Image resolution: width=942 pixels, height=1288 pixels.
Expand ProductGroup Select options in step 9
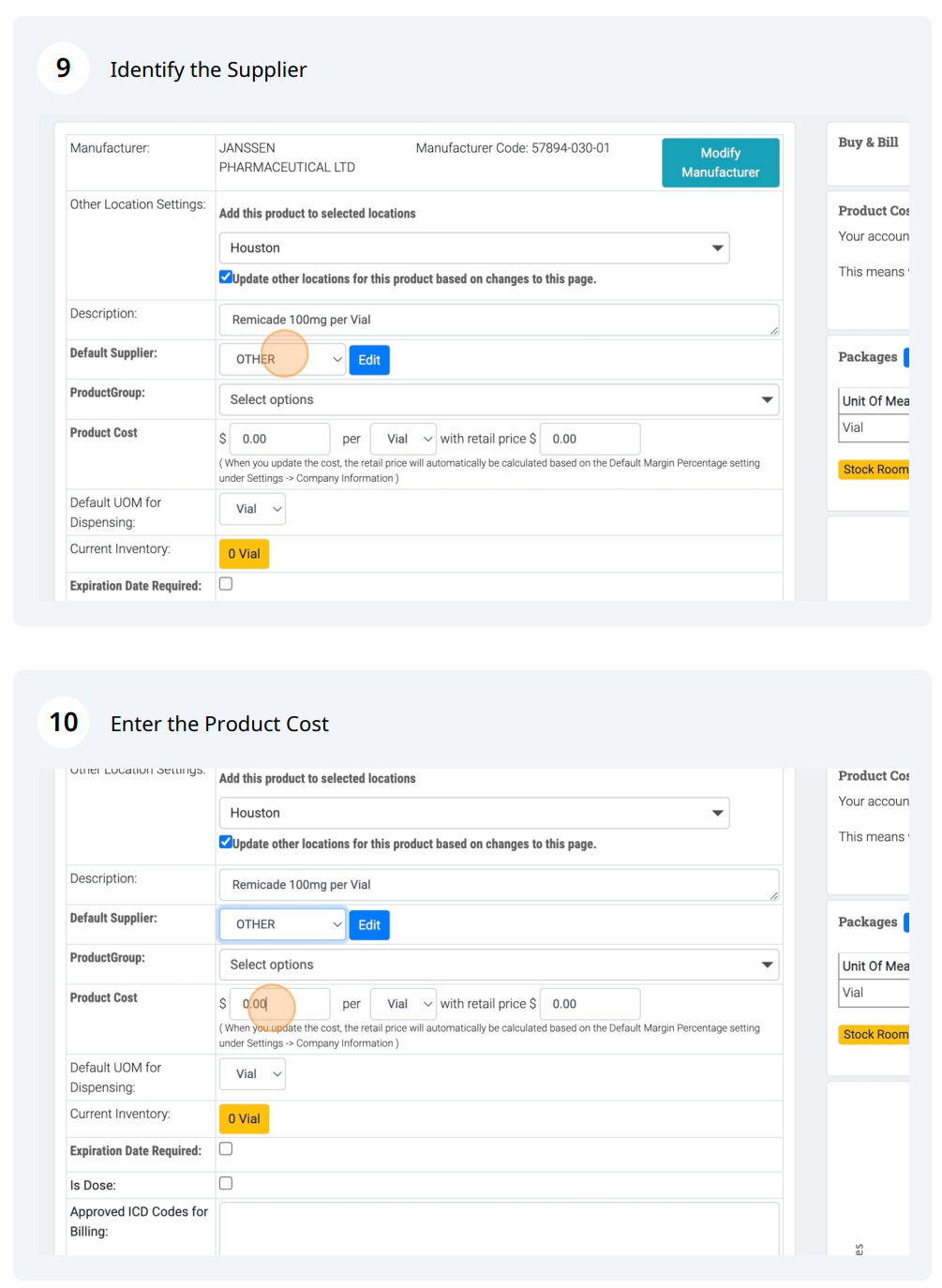pos(499,399)
